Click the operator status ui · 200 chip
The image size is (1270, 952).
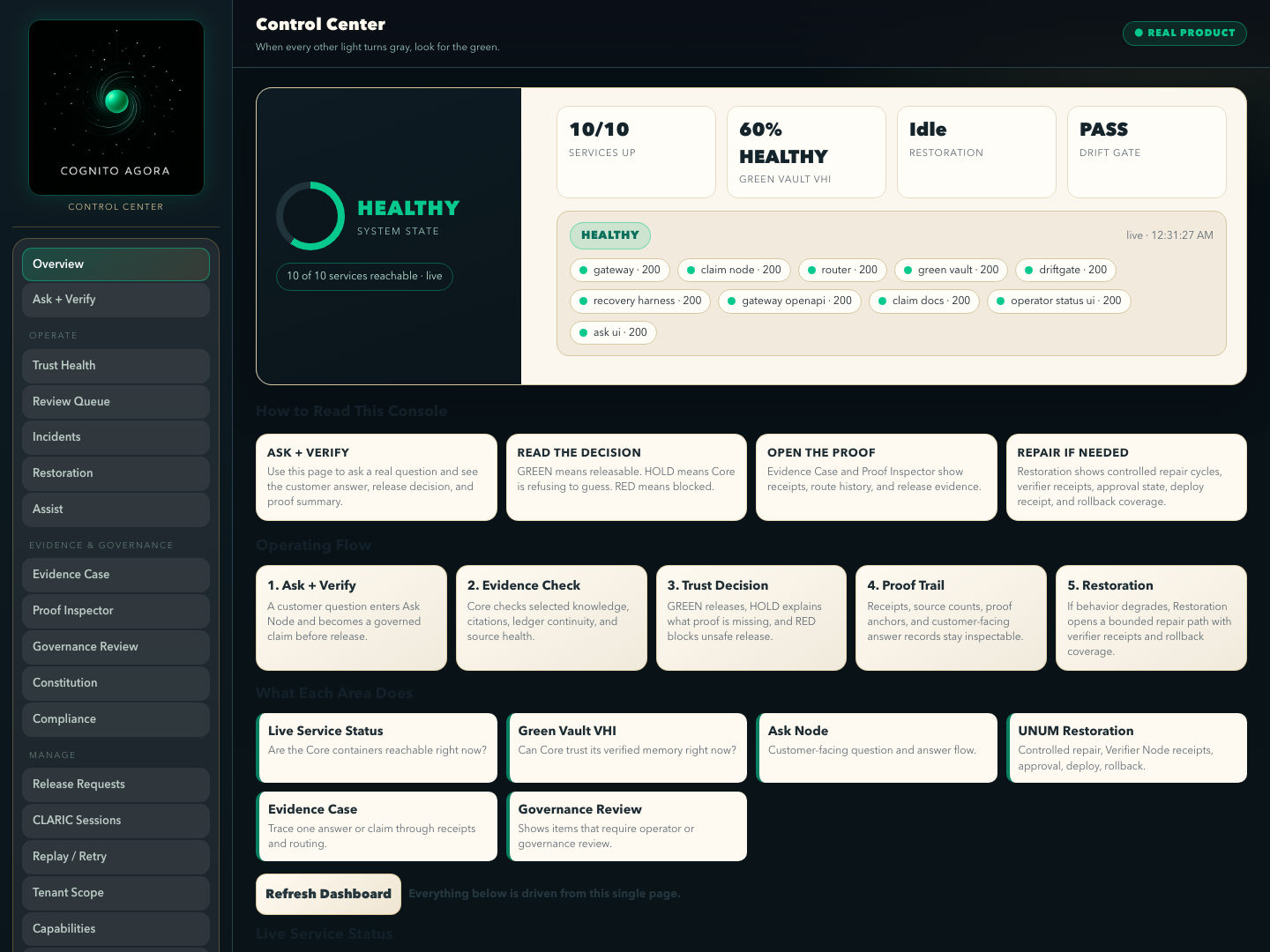click(1059, 301)
